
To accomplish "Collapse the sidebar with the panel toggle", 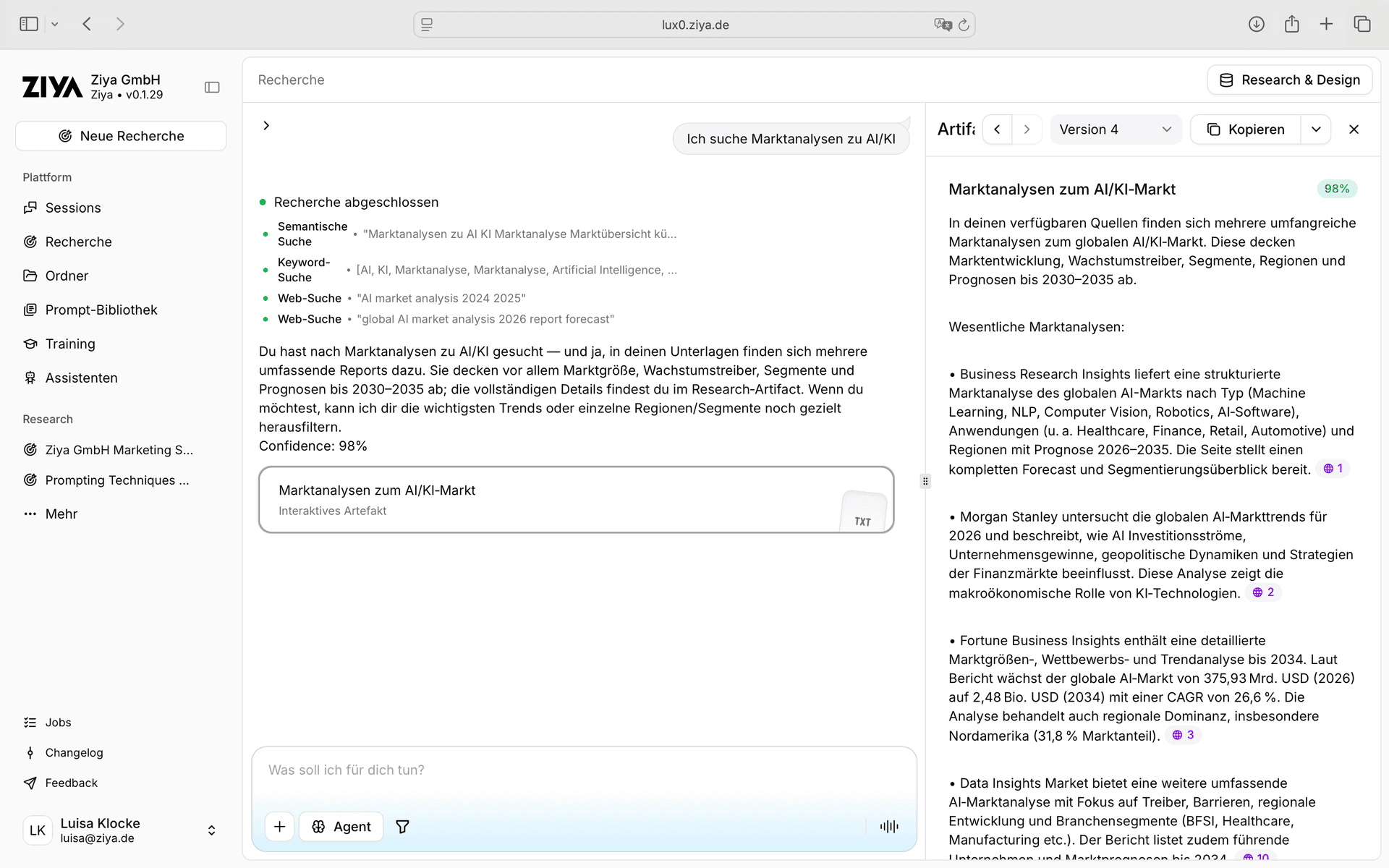I will coord(211,87).
